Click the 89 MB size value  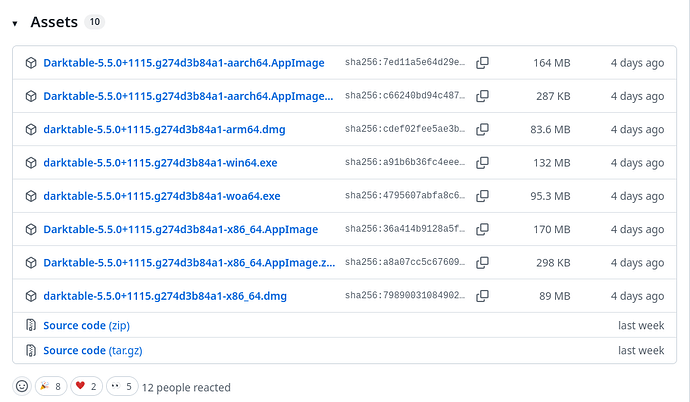[x=555, y=296]
